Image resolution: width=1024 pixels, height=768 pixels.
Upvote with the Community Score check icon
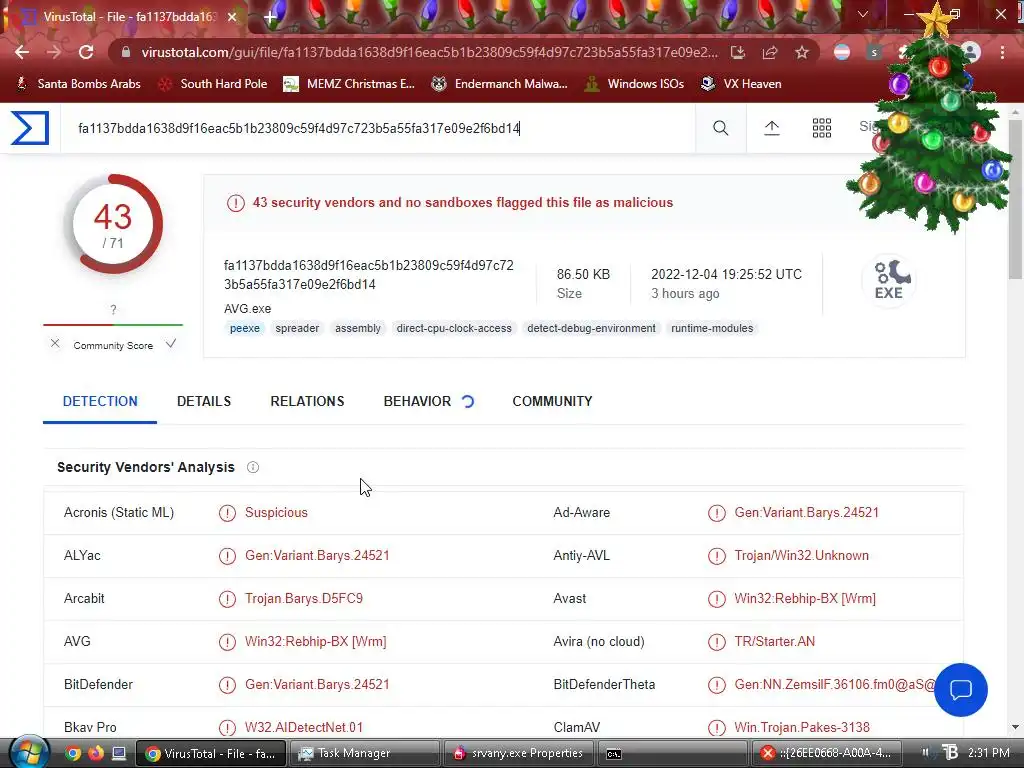170,344
